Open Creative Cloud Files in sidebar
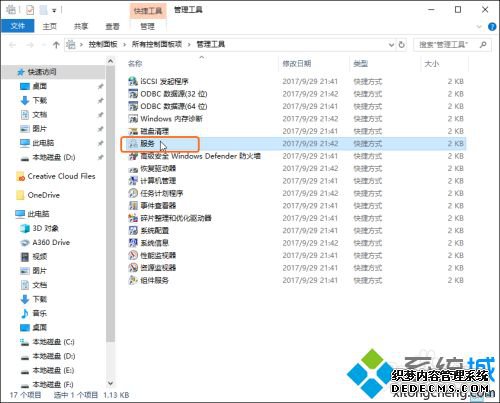 coord(61,176)
